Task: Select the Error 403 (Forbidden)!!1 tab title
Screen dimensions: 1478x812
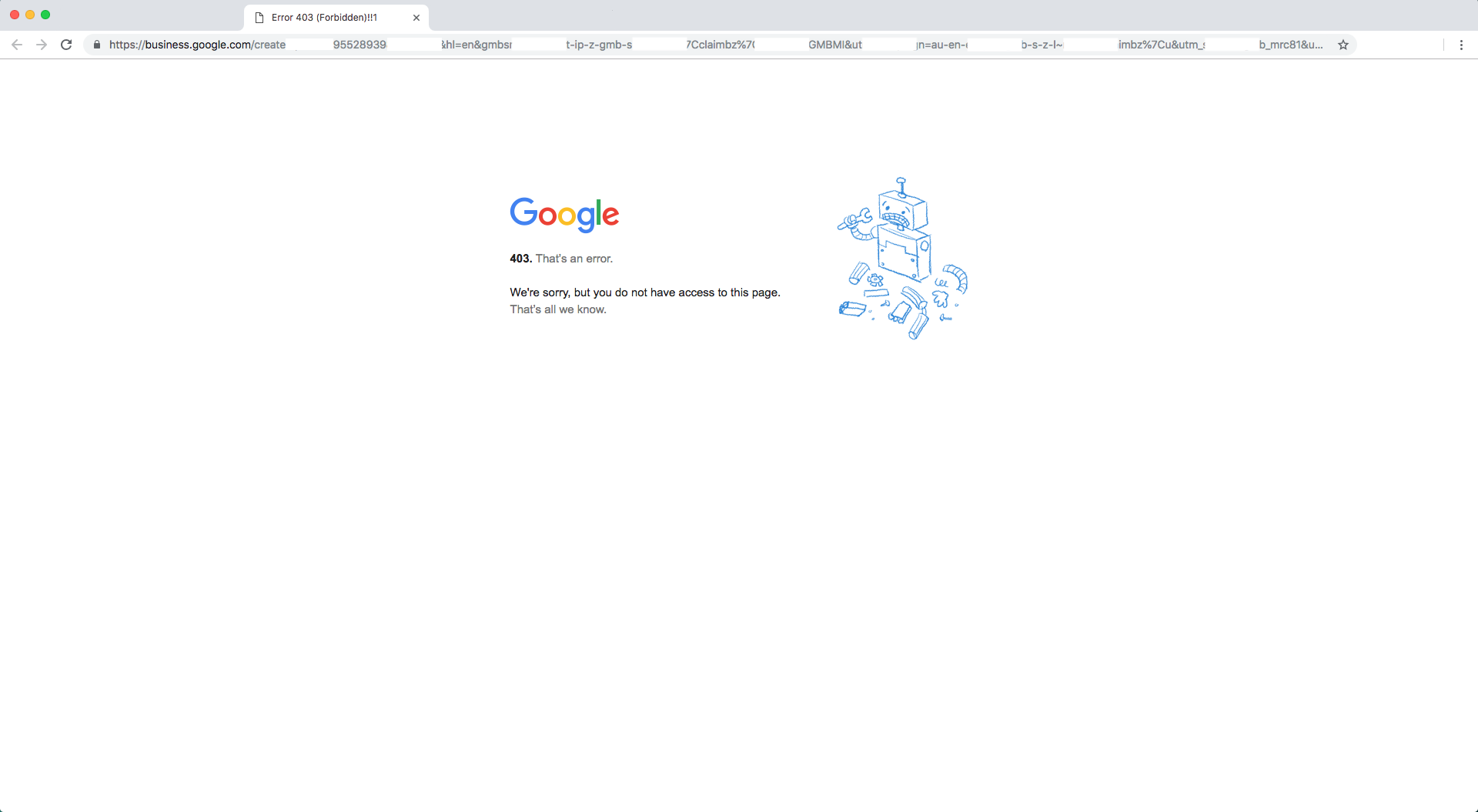Action: pyautogui.click(x=324, y=18)
